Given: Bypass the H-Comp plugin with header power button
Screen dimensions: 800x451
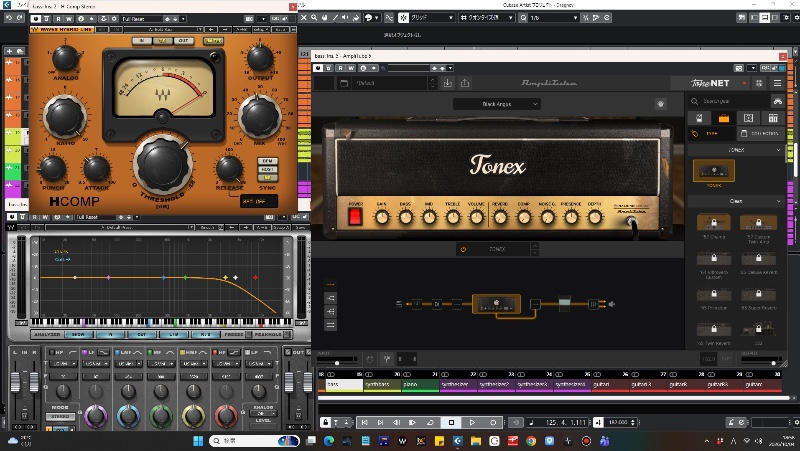Looking at the screenshot, I should 36,19.
